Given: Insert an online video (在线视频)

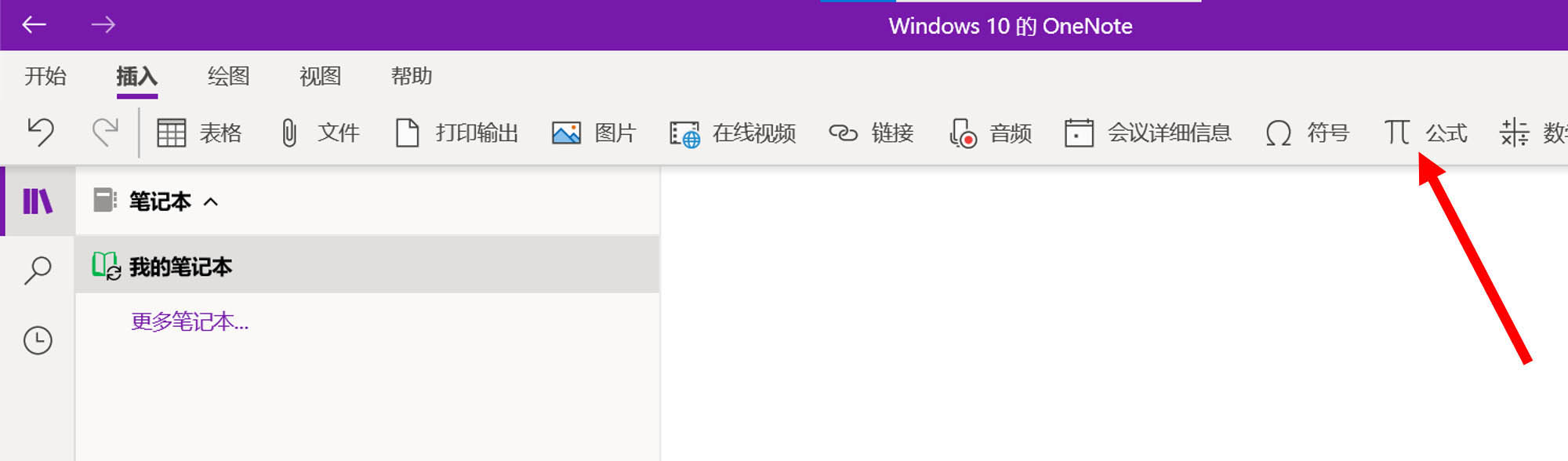Looking at the screenshot, I should (732, 132).
